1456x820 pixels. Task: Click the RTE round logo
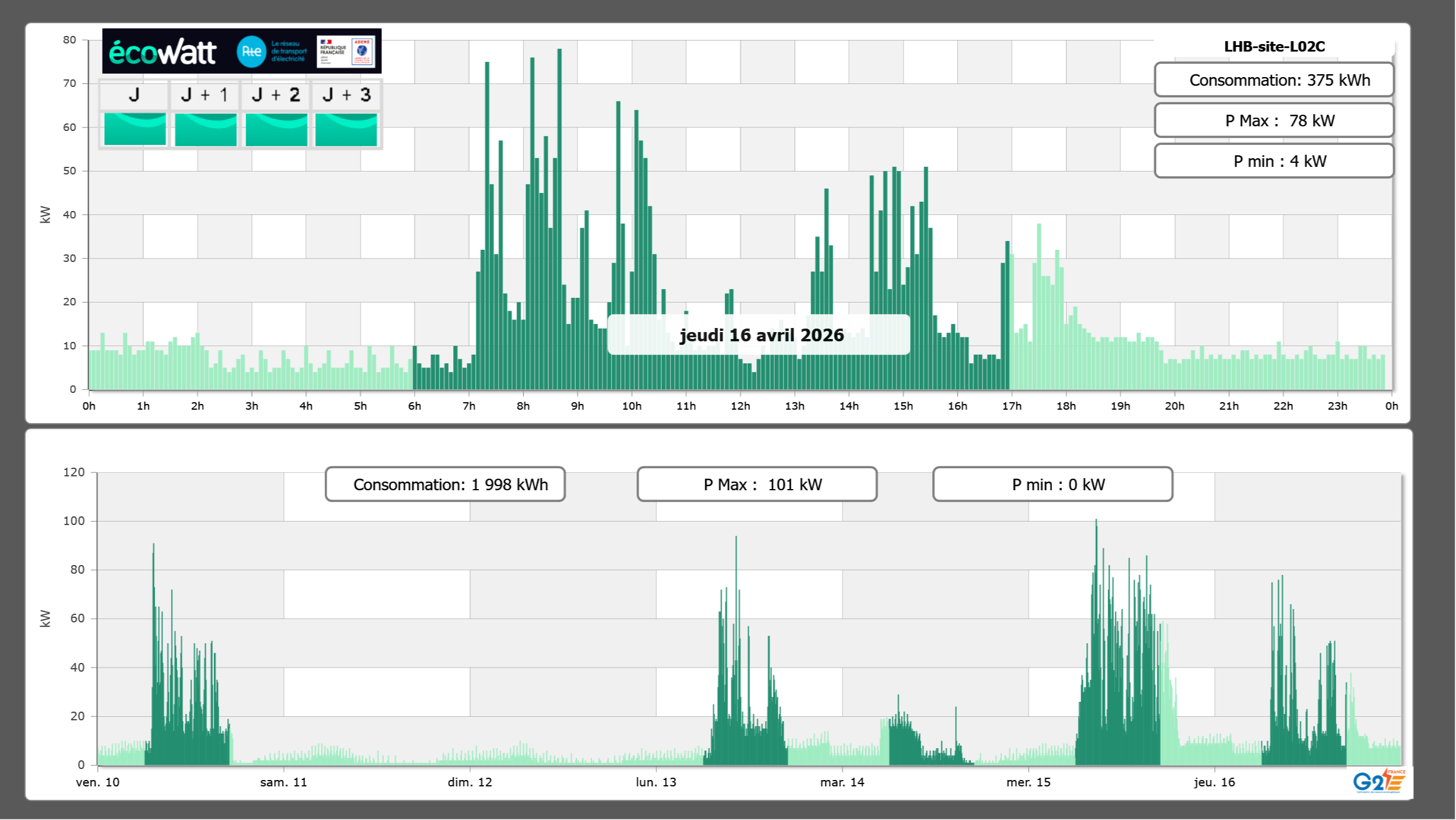[251, 52]
